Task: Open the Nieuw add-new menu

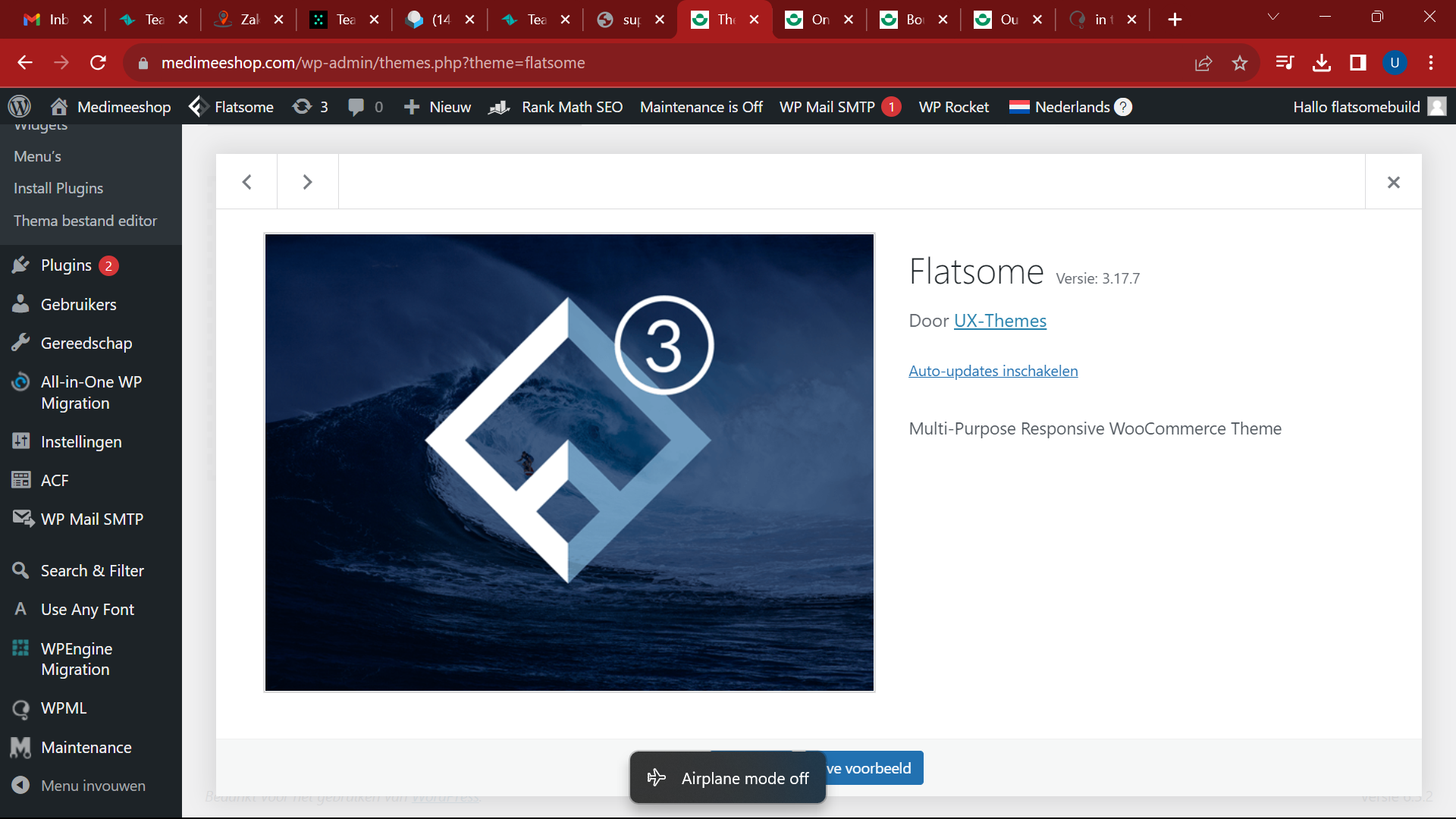Action: click(438, 107)
